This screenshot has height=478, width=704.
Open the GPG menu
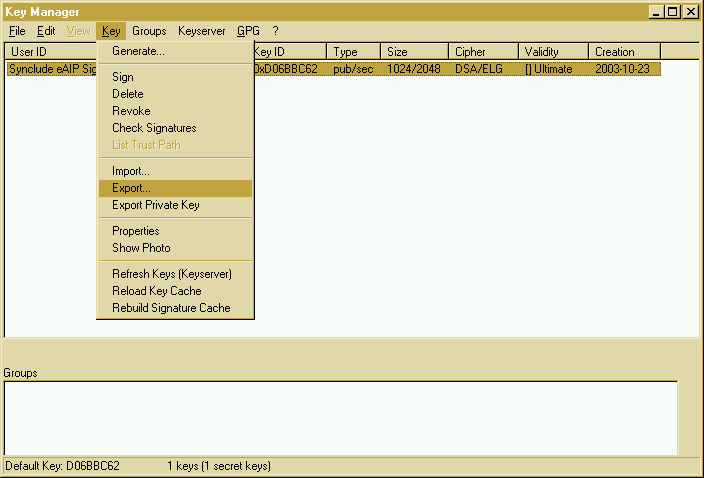point(248,31)
